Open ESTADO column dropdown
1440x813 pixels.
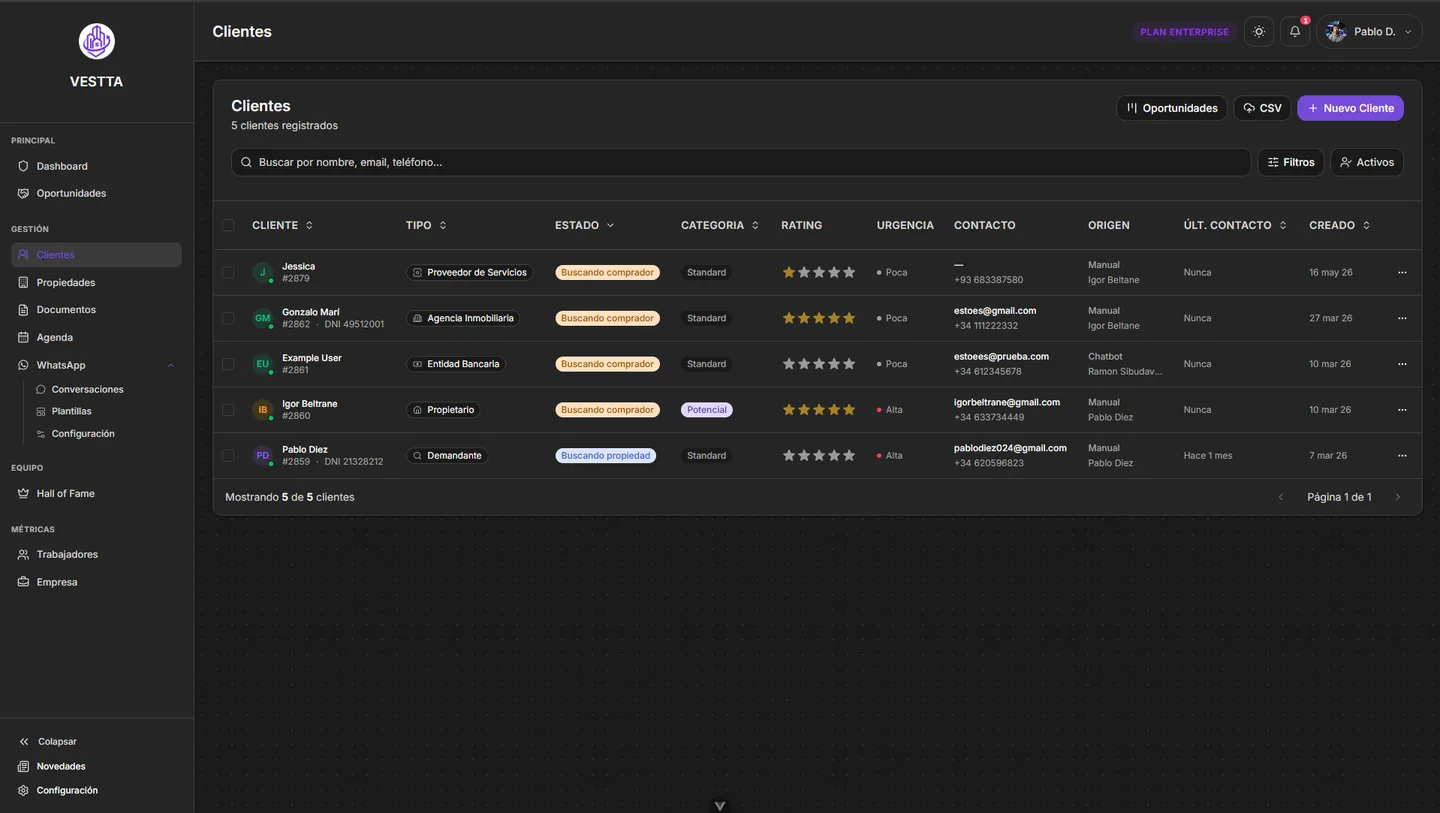[585, 225]
